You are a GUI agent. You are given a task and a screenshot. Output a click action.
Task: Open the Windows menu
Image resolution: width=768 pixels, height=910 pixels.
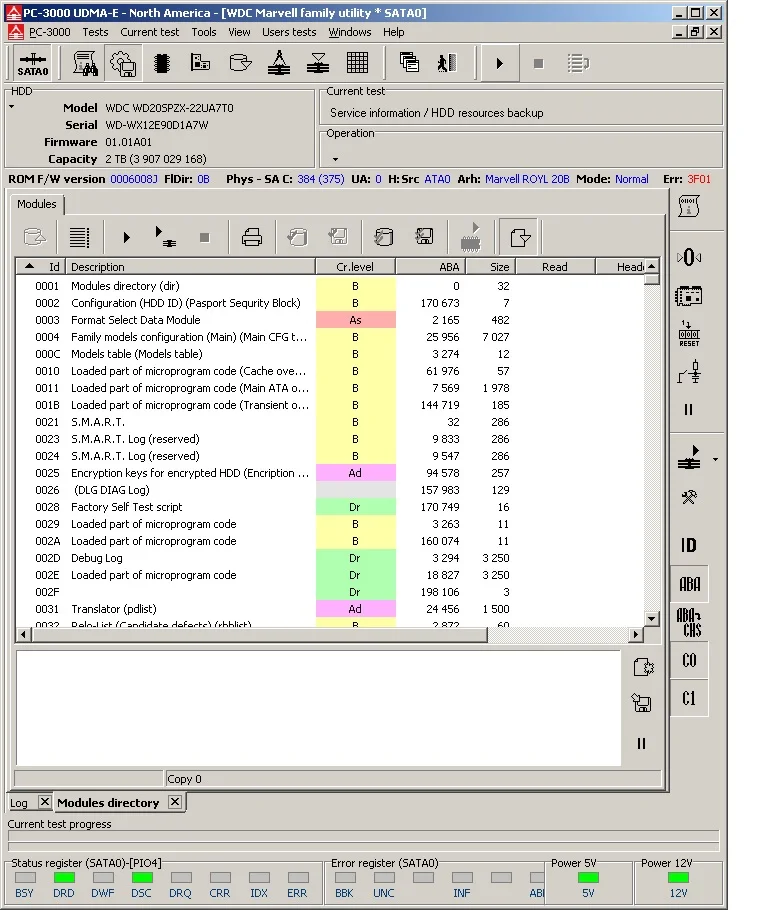(x=349, y=32)
